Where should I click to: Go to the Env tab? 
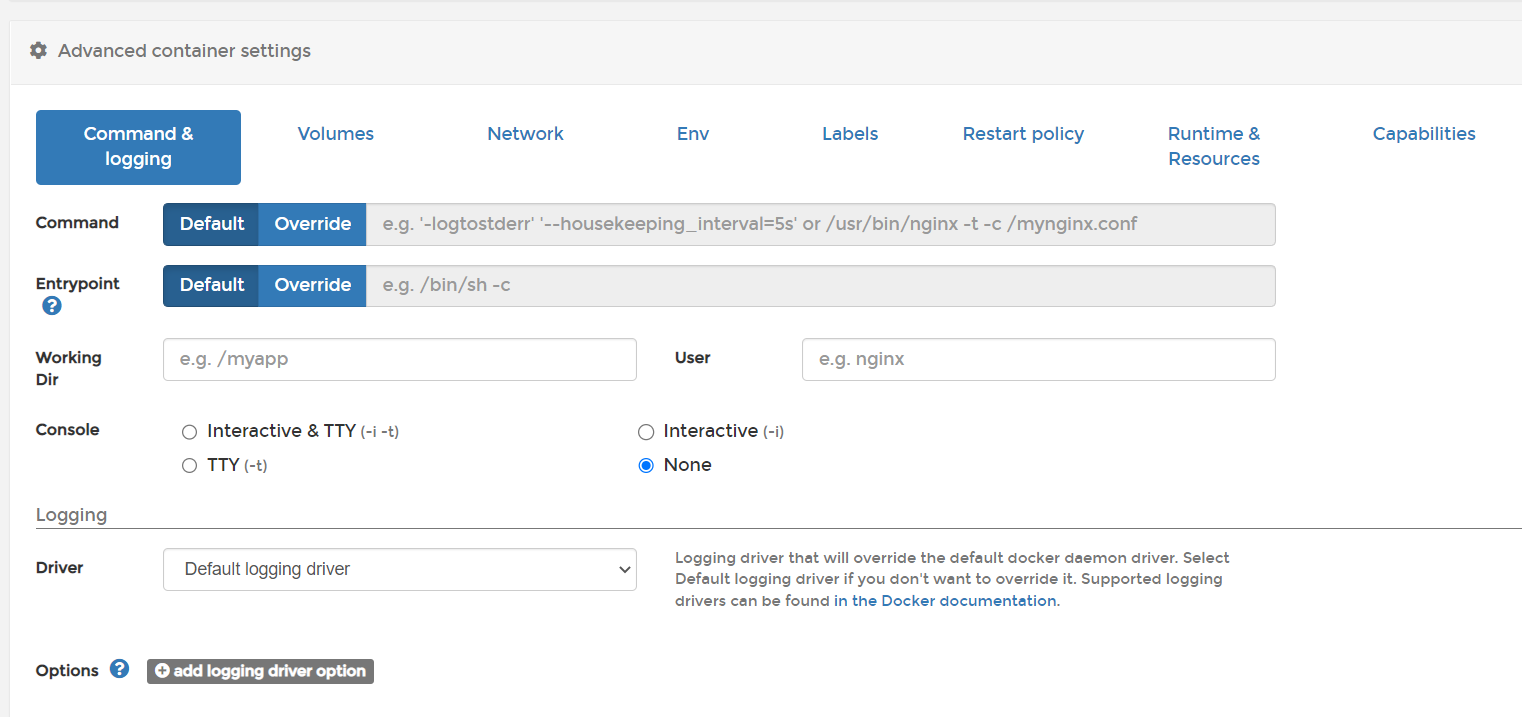click(692, 134)
